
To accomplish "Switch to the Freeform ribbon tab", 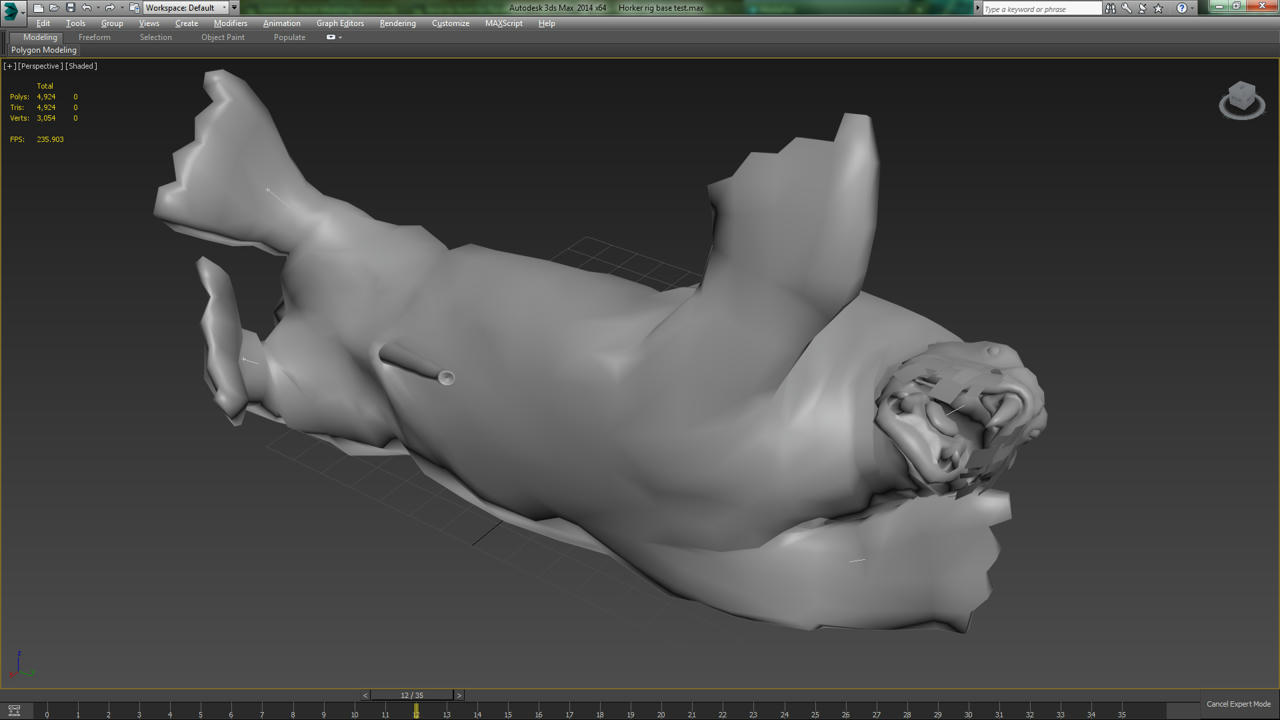I will coord(95,37).
